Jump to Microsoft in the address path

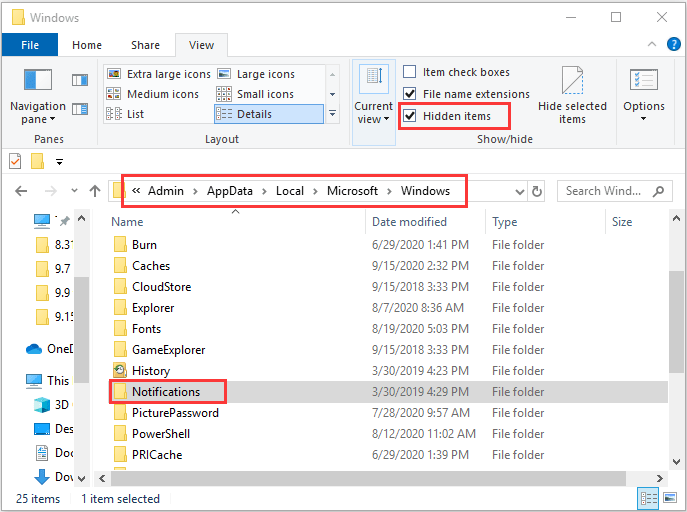[352, 191]
